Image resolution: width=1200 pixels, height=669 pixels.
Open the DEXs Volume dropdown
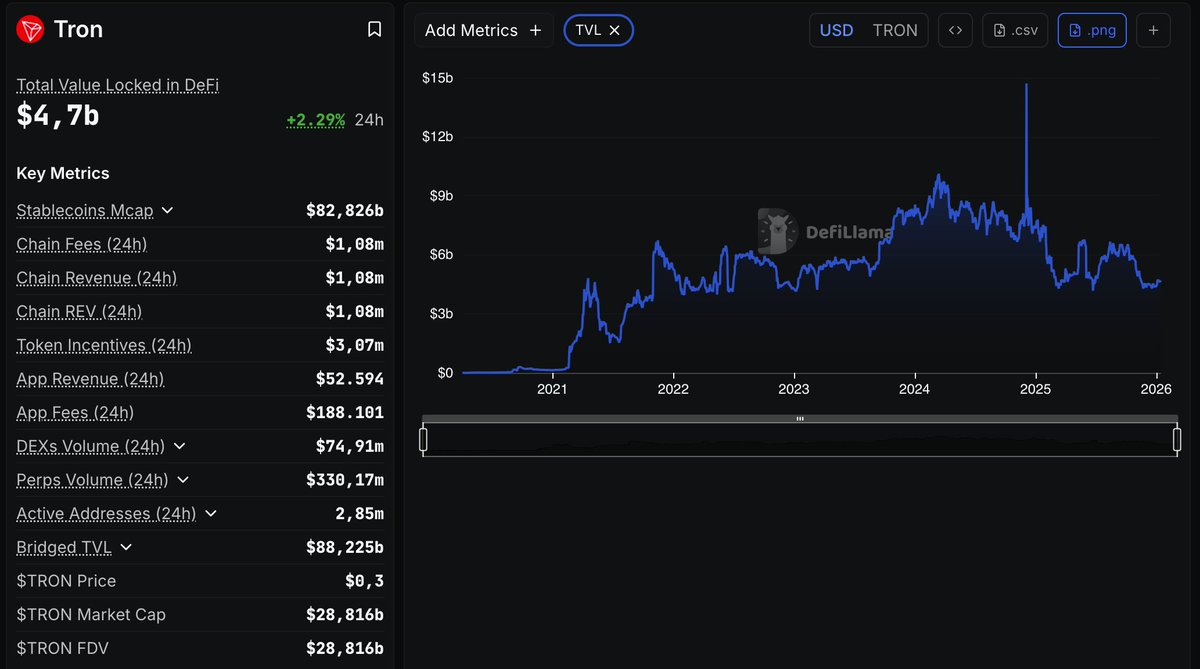[178, 447]
